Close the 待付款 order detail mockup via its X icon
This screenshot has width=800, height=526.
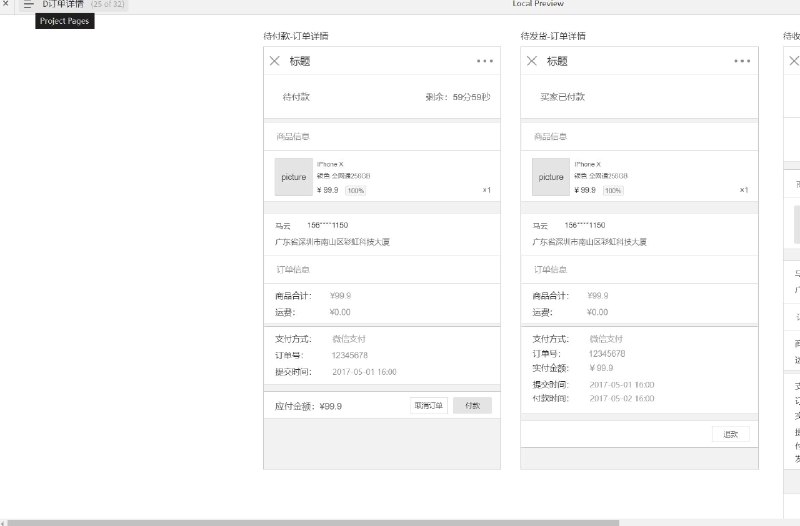pyautogui.click(x=274, y=61)
